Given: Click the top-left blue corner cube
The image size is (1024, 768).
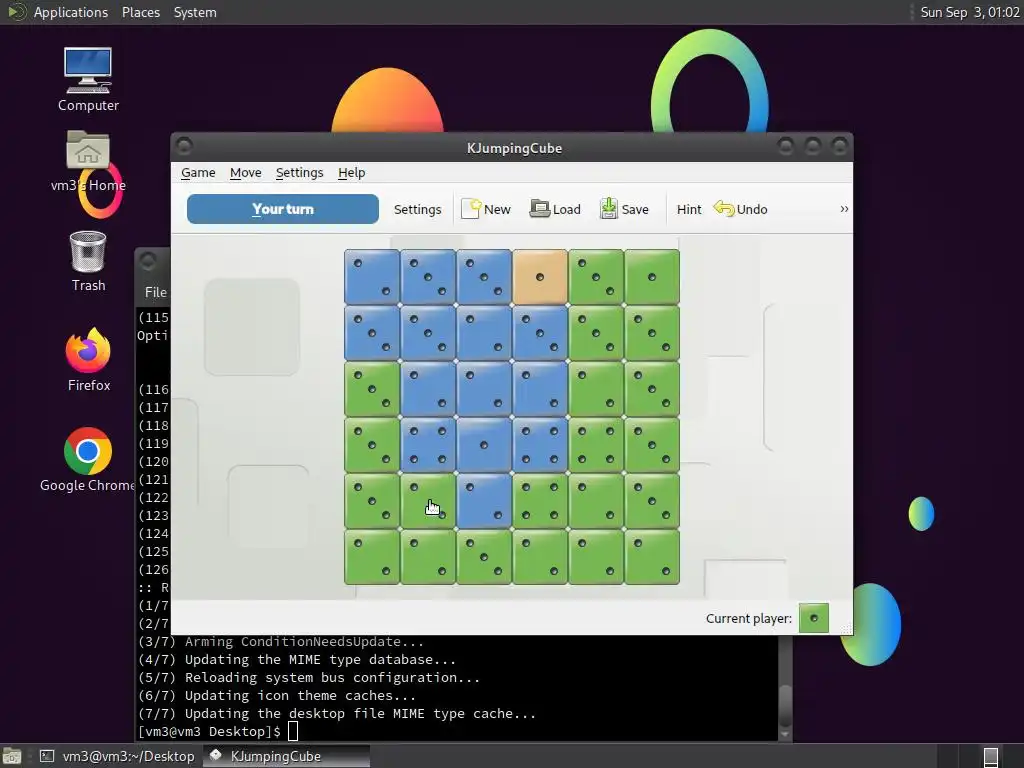Looking at the screenshot, I should tap(372, 277).
